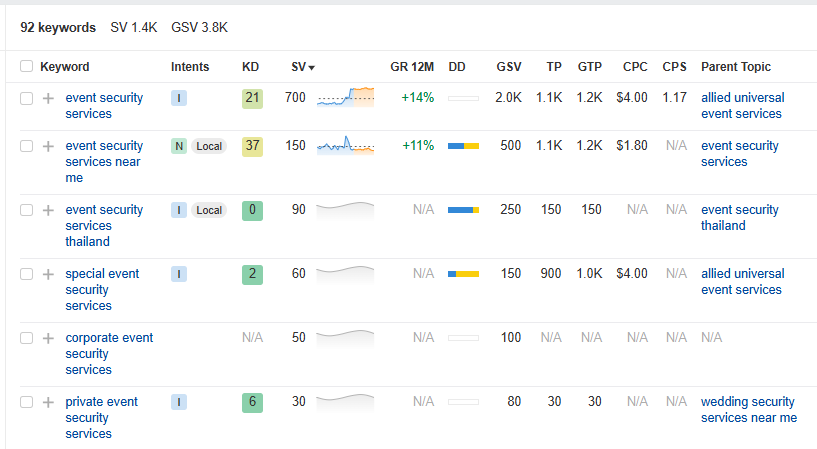Click the CPC column header
This screenshot has height=449, width=817.
(635, 67)
